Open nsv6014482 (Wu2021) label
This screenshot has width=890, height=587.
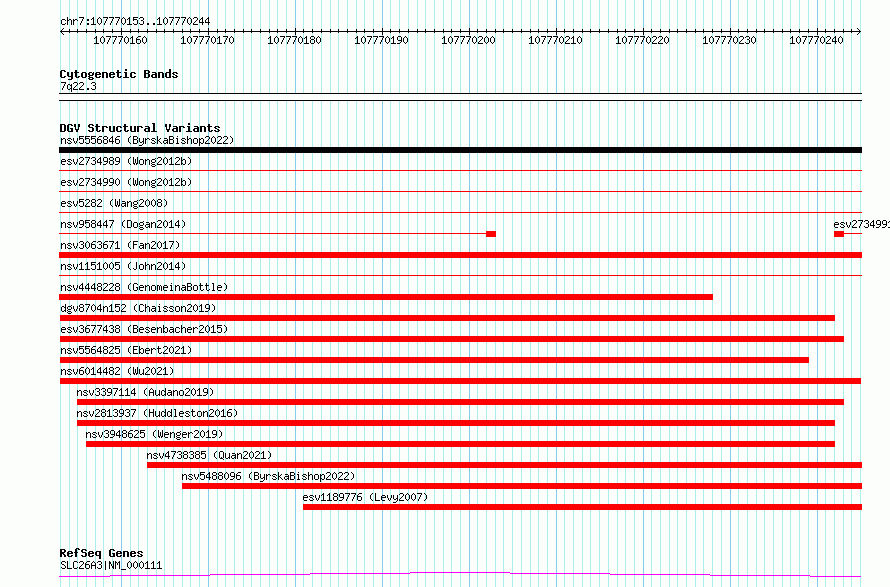pyautogui.click(x=117, y=371)
